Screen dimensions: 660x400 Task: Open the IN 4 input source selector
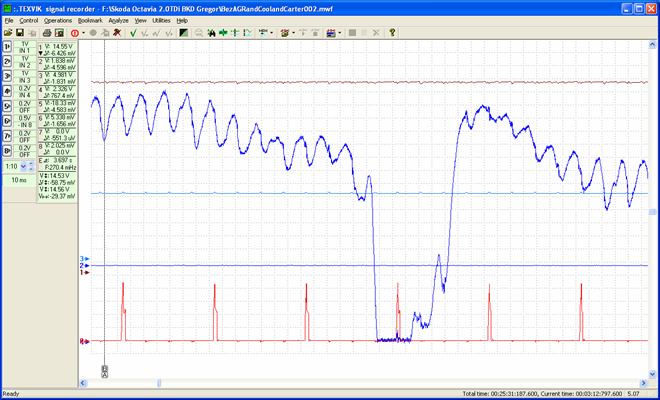[25, 95]
